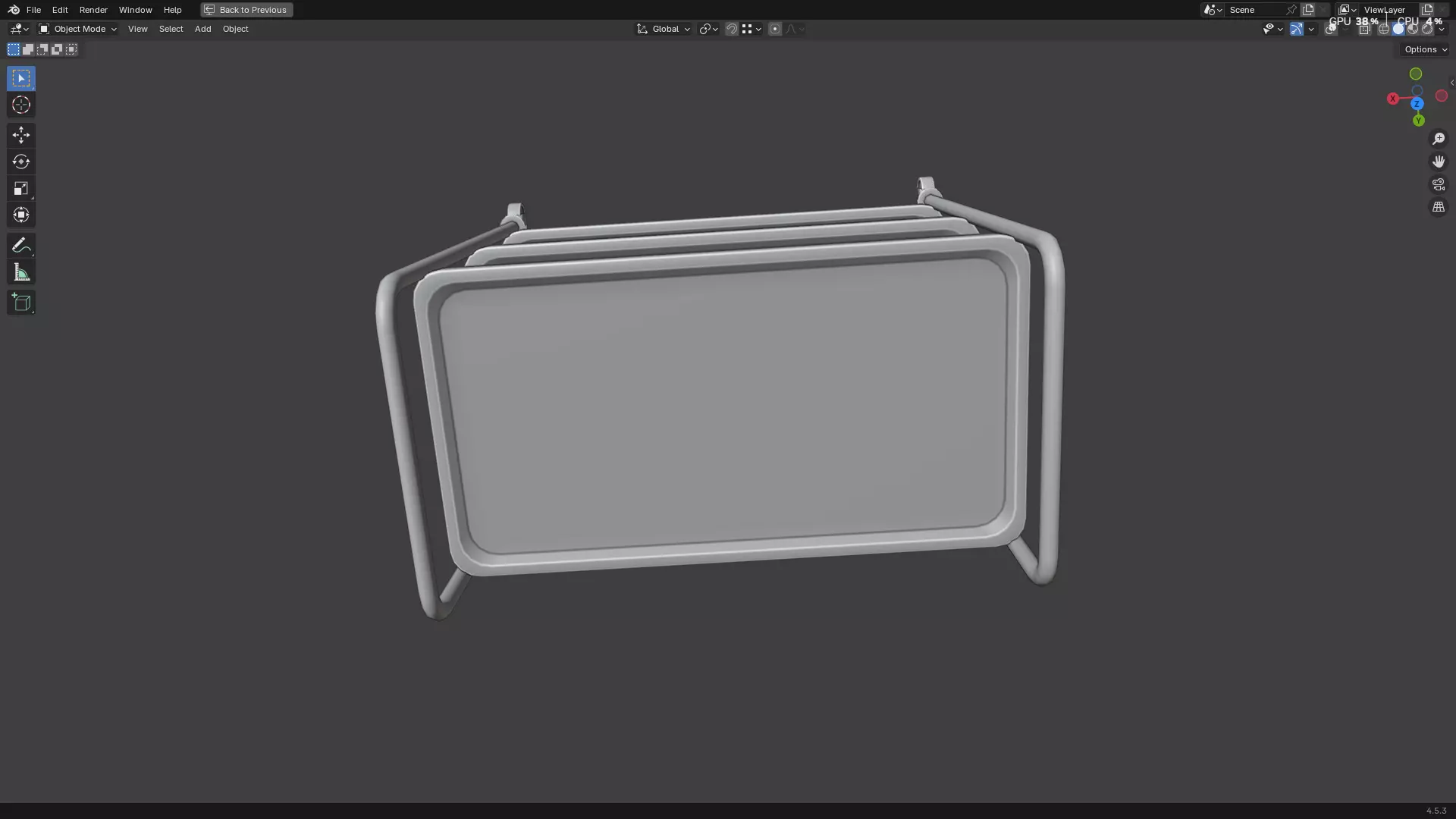Open the viewport View menu
Viewport: 1456px width, 819px height.
[137, 29]
